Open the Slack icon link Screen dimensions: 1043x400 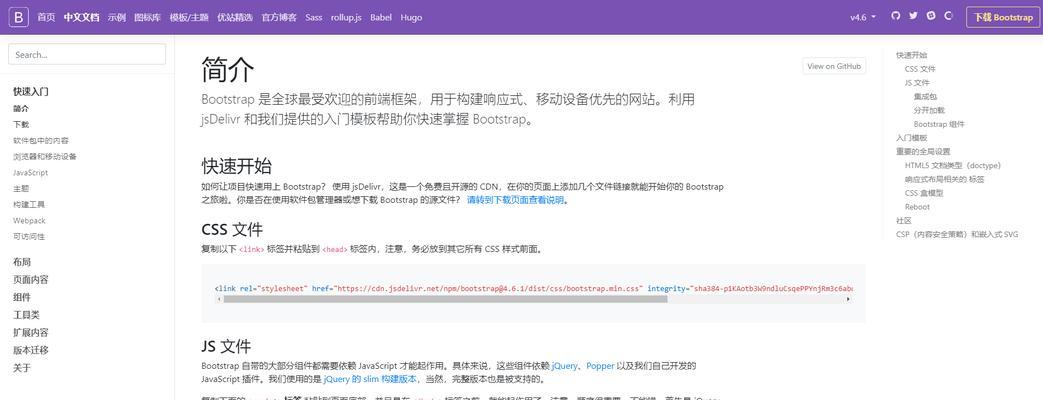pyautogui.click(x=931, y=16)
